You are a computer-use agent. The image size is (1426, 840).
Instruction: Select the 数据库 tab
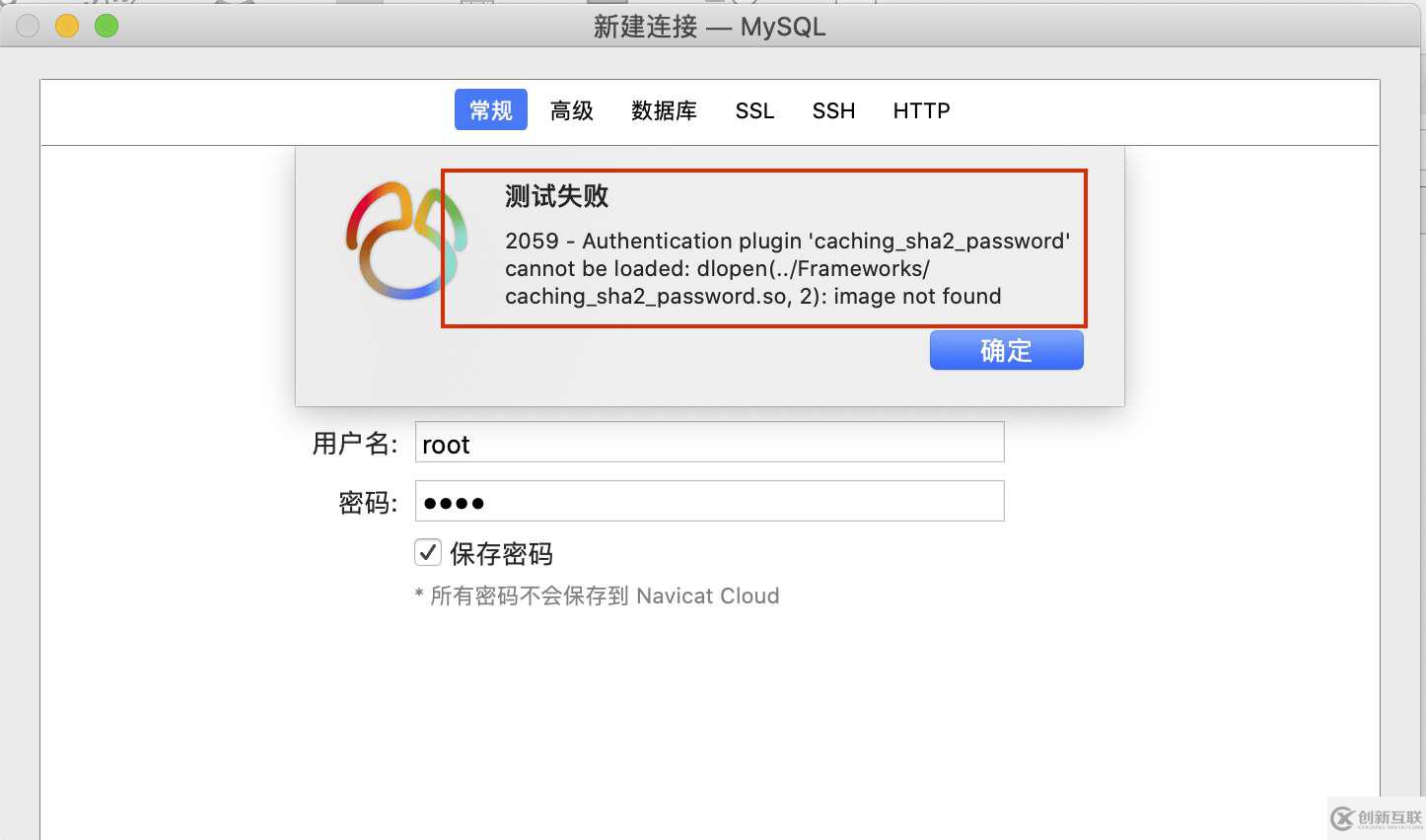[x=665, y=110]
